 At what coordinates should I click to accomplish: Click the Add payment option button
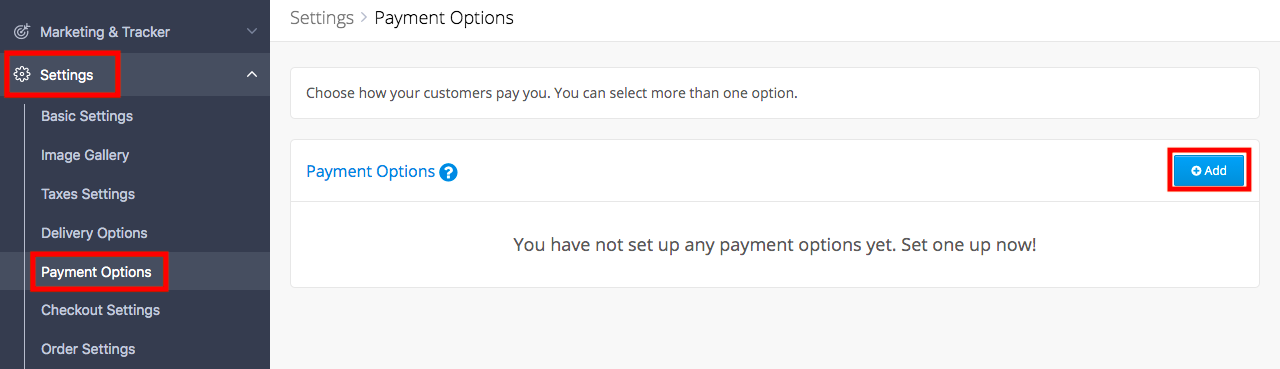click(1209, 171)
